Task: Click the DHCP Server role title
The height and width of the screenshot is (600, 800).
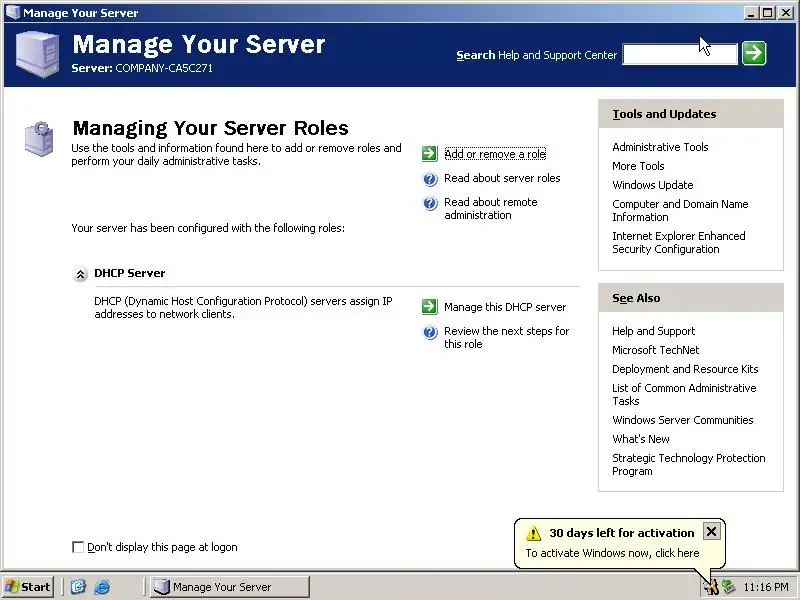Action: 130,273
